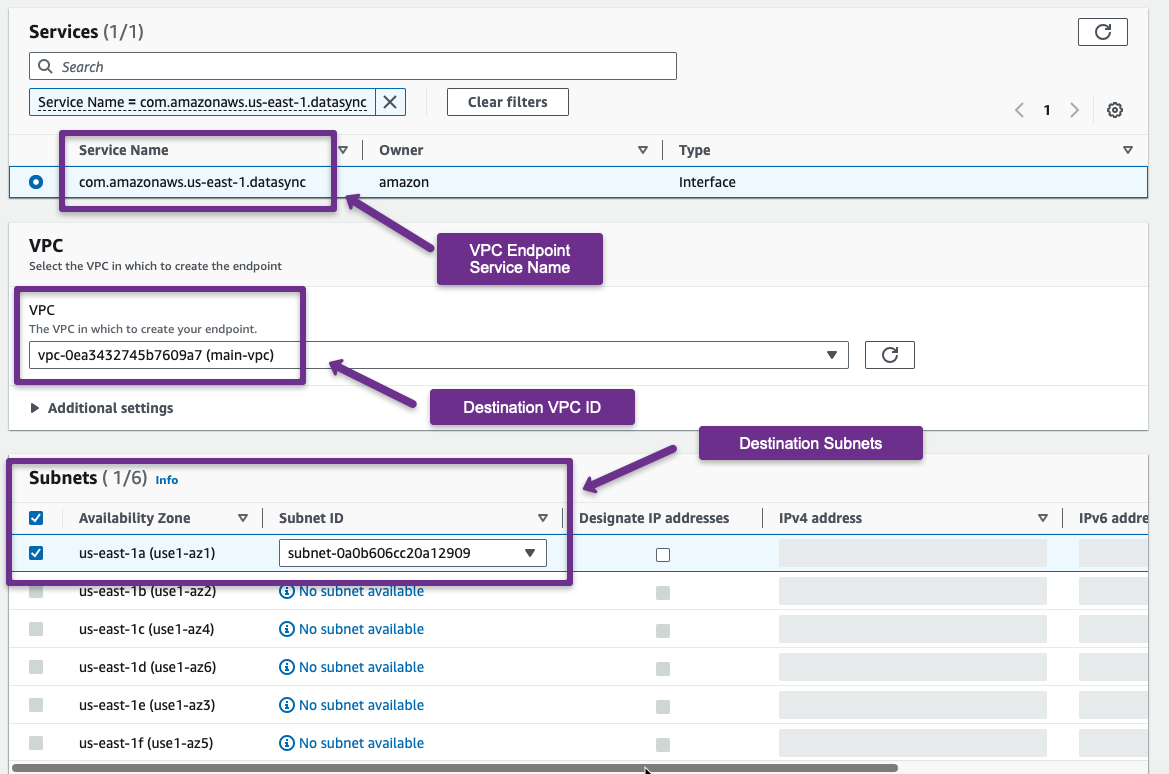1169x774 pixels.
Task: Sort subnets by Availability Zone arrow
Action: pyautogui.click(x=243, y=518)
